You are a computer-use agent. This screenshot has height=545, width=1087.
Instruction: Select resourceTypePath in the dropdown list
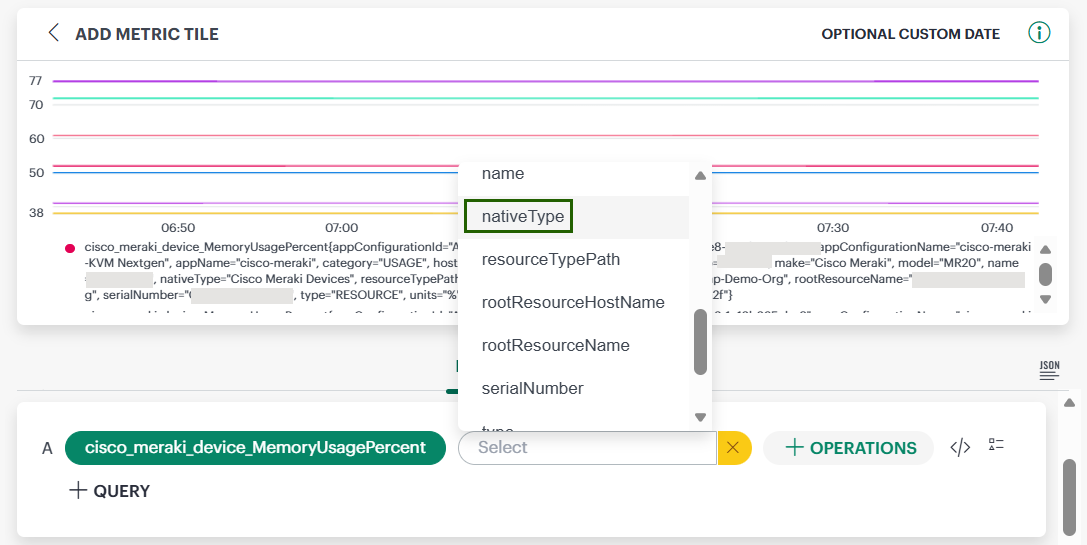[x=573, y=259]
